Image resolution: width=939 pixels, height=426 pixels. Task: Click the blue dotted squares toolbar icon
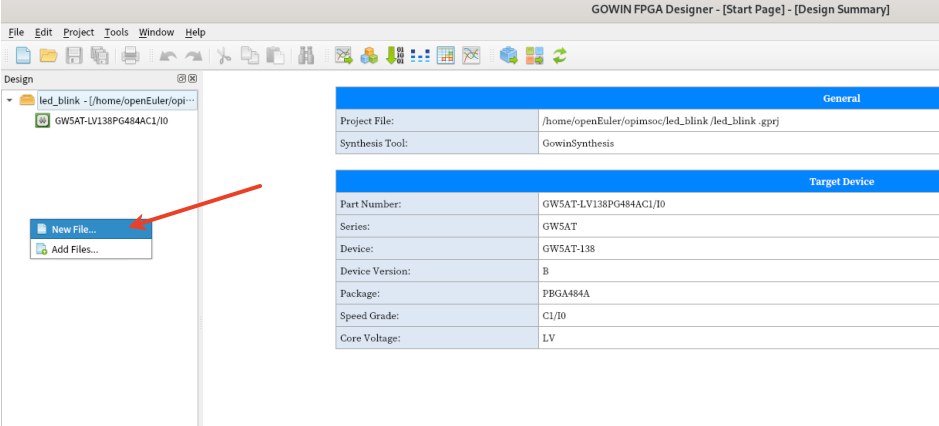pos(420,56)
